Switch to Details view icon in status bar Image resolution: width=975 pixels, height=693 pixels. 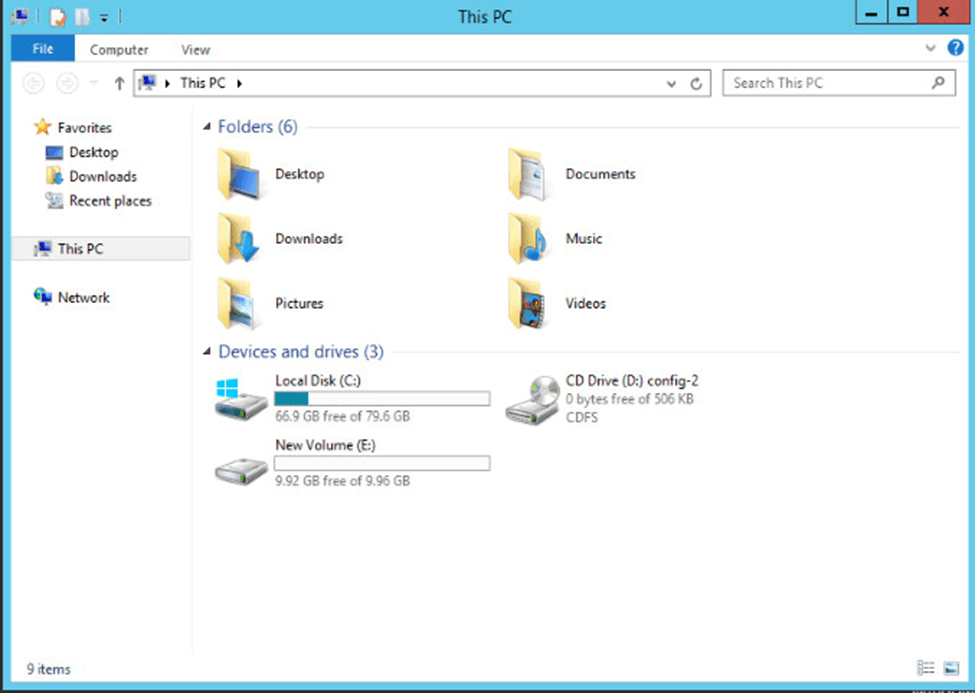(925, 668)
